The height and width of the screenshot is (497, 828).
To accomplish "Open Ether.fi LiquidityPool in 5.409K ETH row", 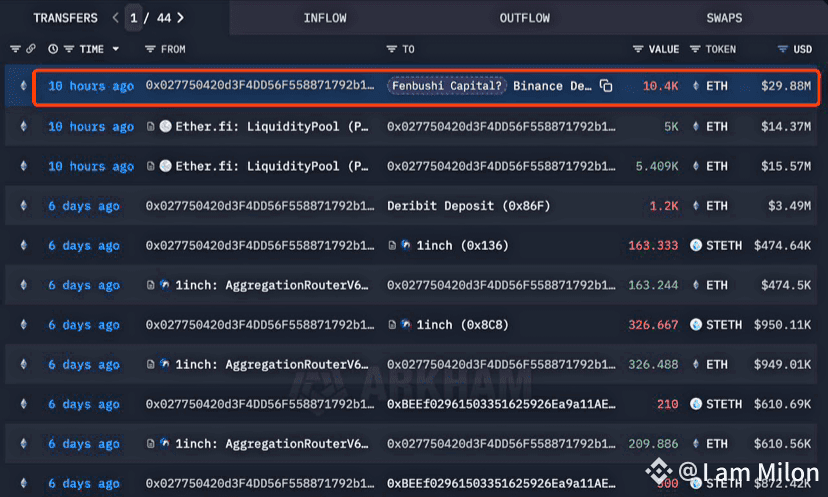I will (272, 166).
